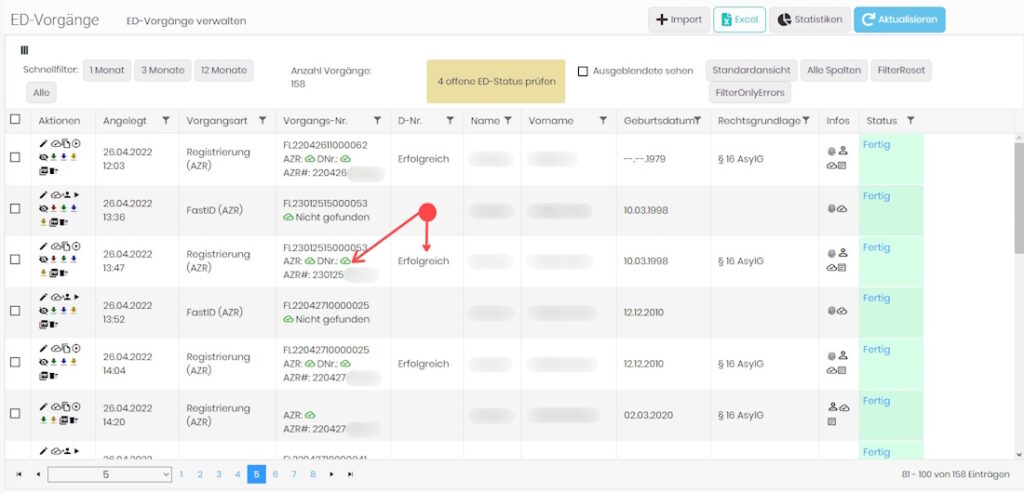
Task: Tick the select-all checkbox in table header
Action: [15, 120]
